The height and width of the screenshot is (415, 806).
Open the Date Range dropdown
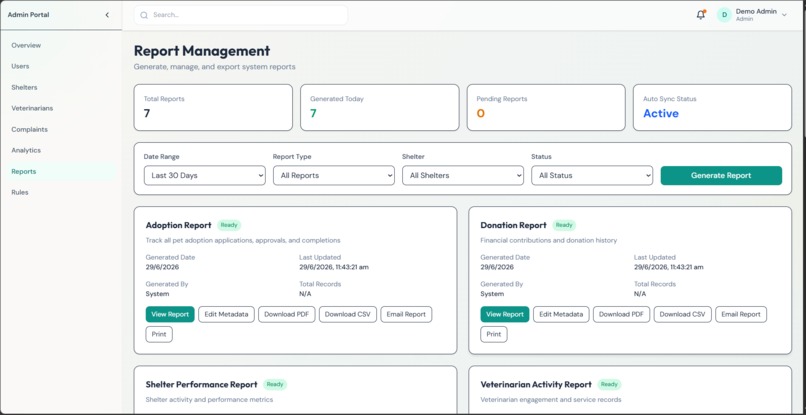click(205, 175)
